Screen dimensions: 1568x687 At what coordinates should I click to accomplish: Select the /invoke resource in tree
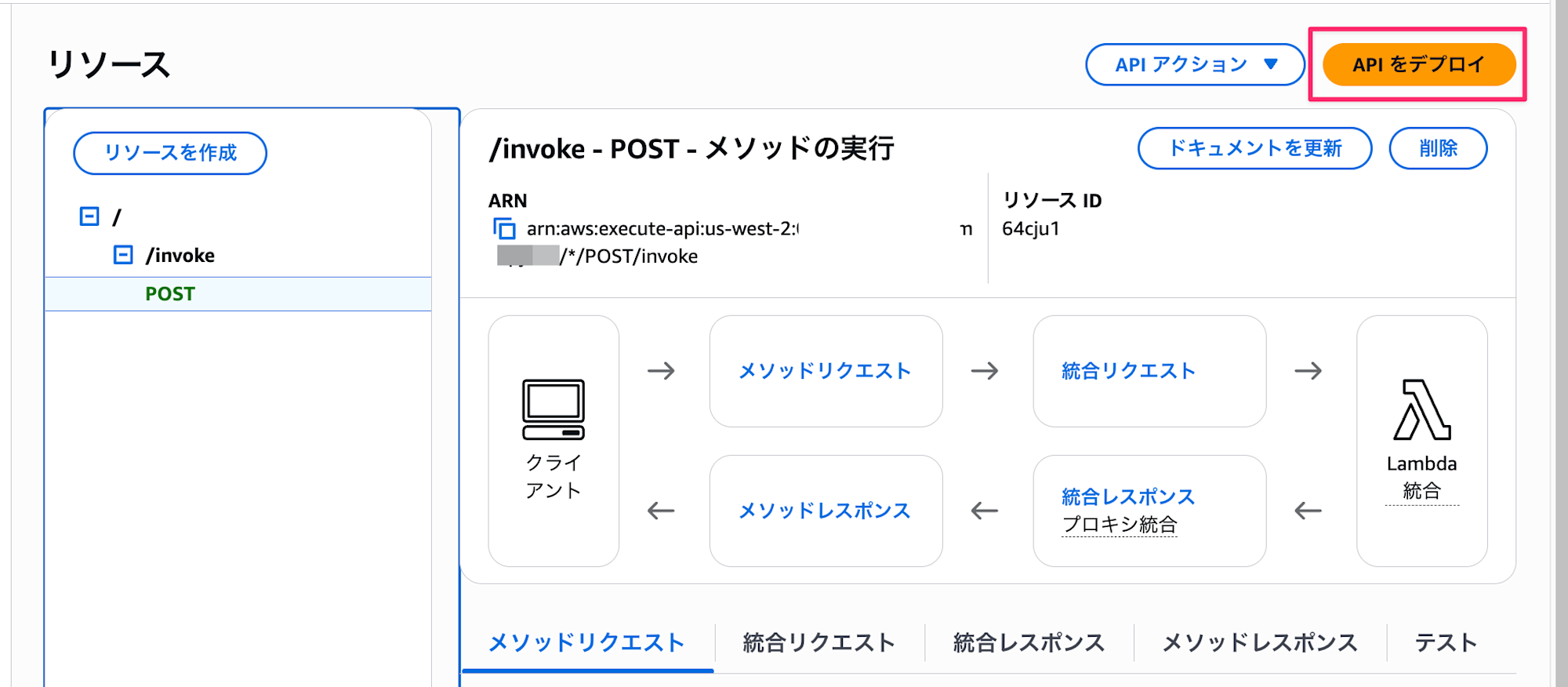click(180, 256)
